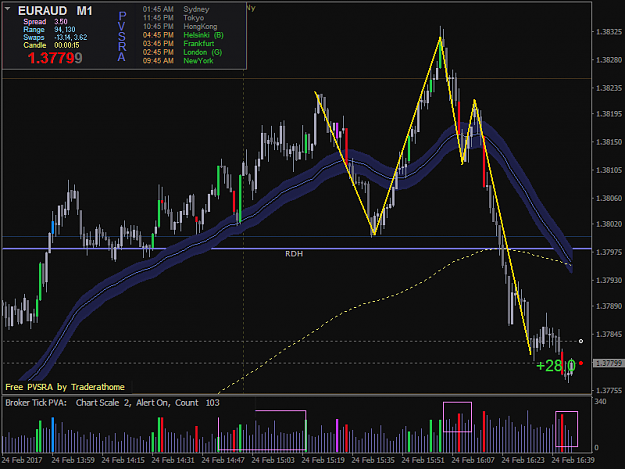Click time axis label 24 Feb 16:39
The height and width of the screenshot is (469, 625).
(x=573, y=460)
